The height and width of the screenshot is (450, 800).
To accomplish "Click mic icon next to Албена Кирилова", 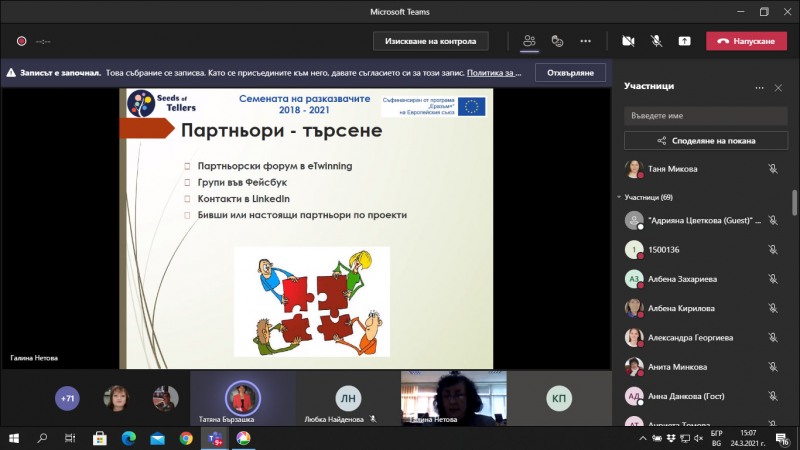I will [773, 308].
